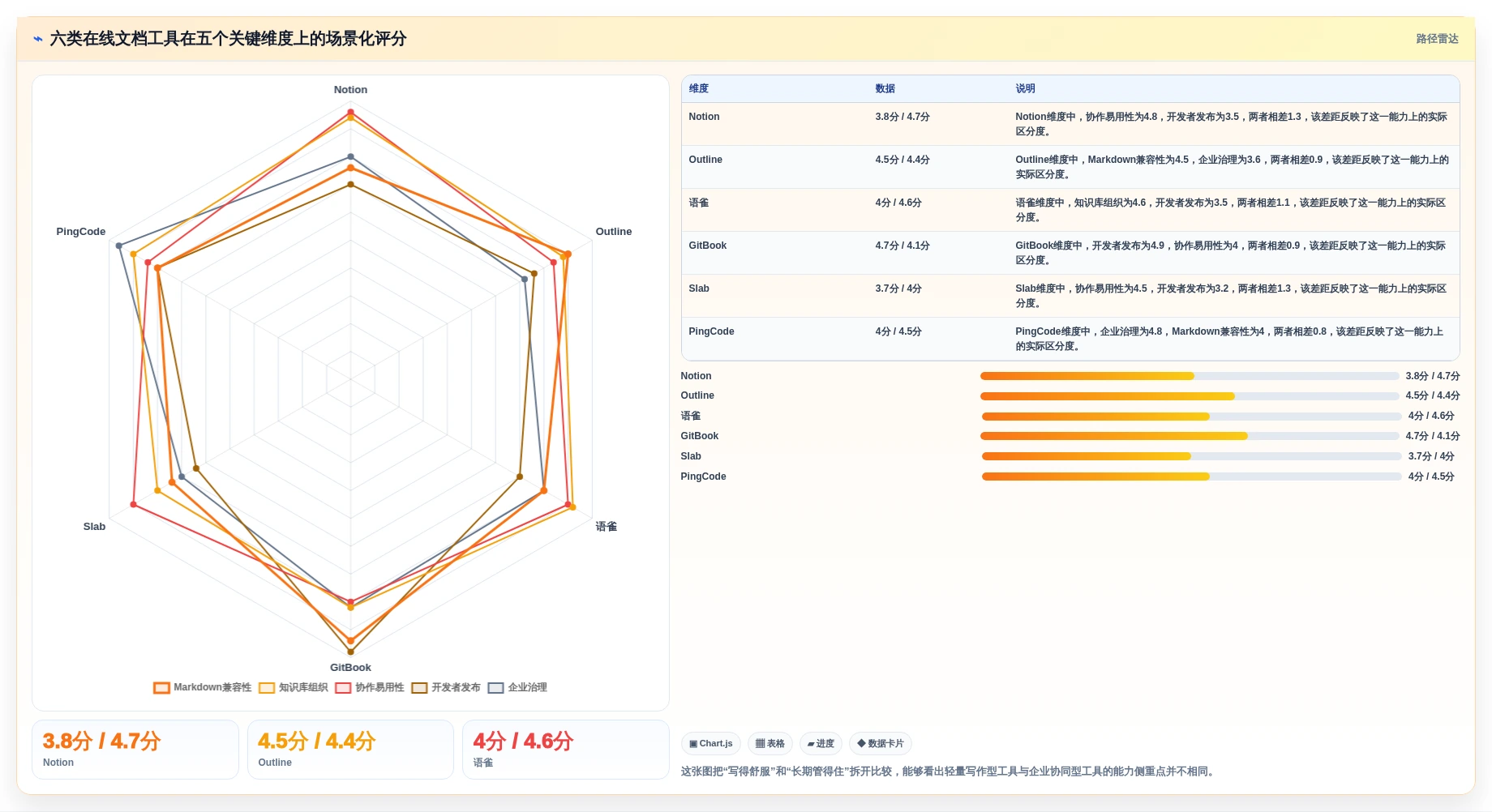Select the 数据 column header
The width and height of the screenshot is (1492, 812).
point(885,88)
